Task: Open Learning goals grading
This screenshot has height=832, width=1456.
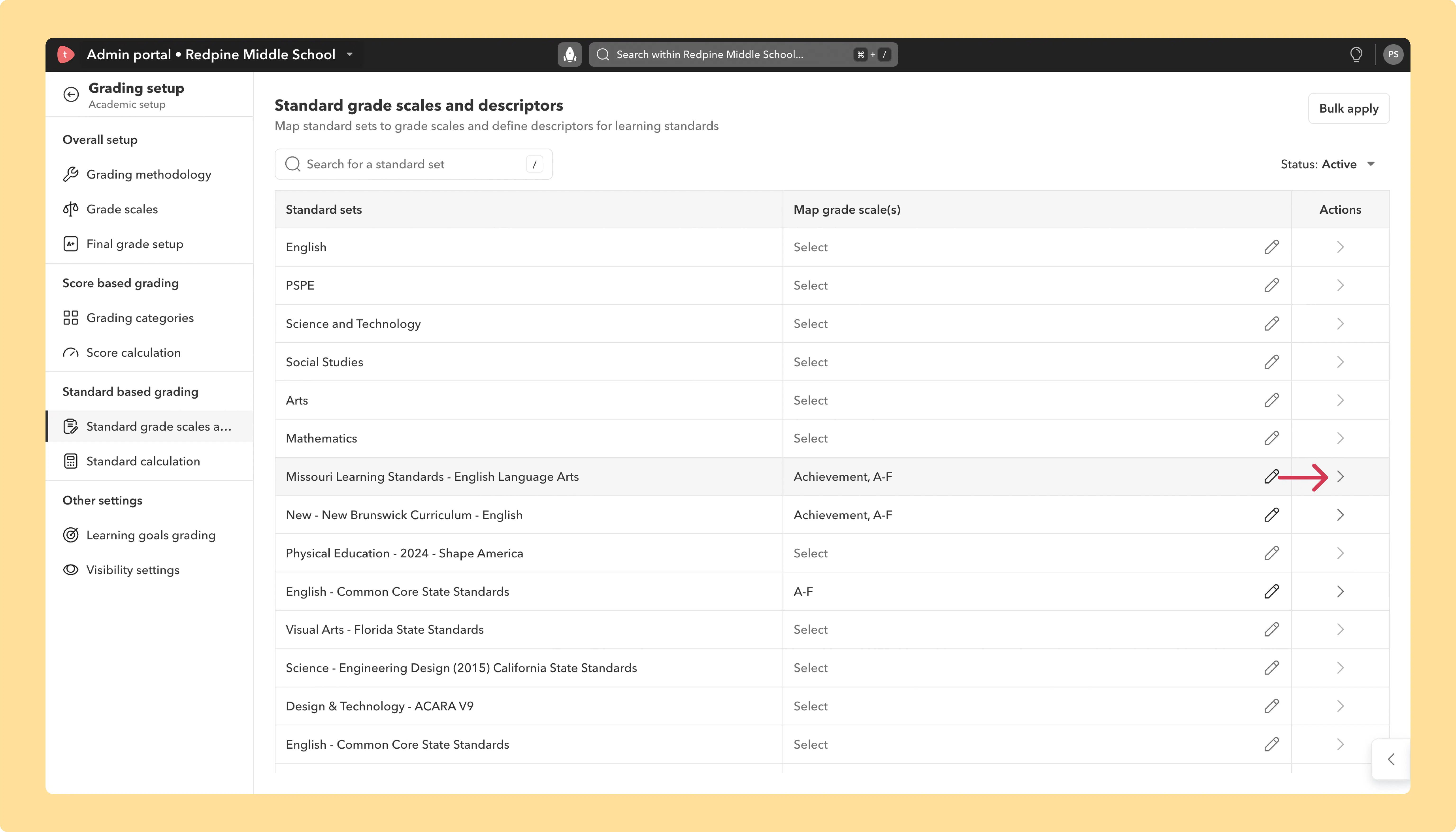Action: pyautogui.click(x=149, y=535)
